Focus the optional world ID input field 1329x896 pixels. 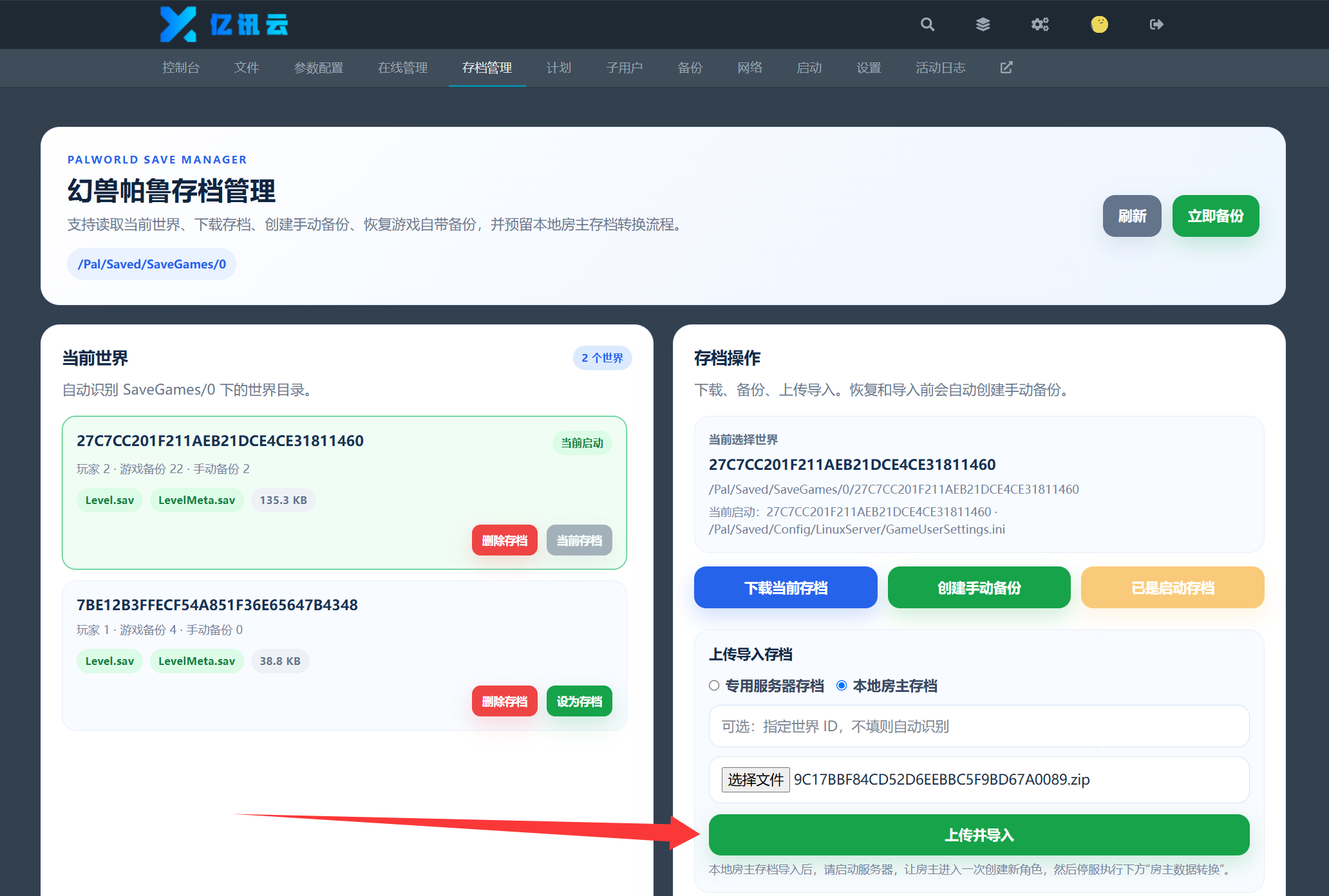979,726
